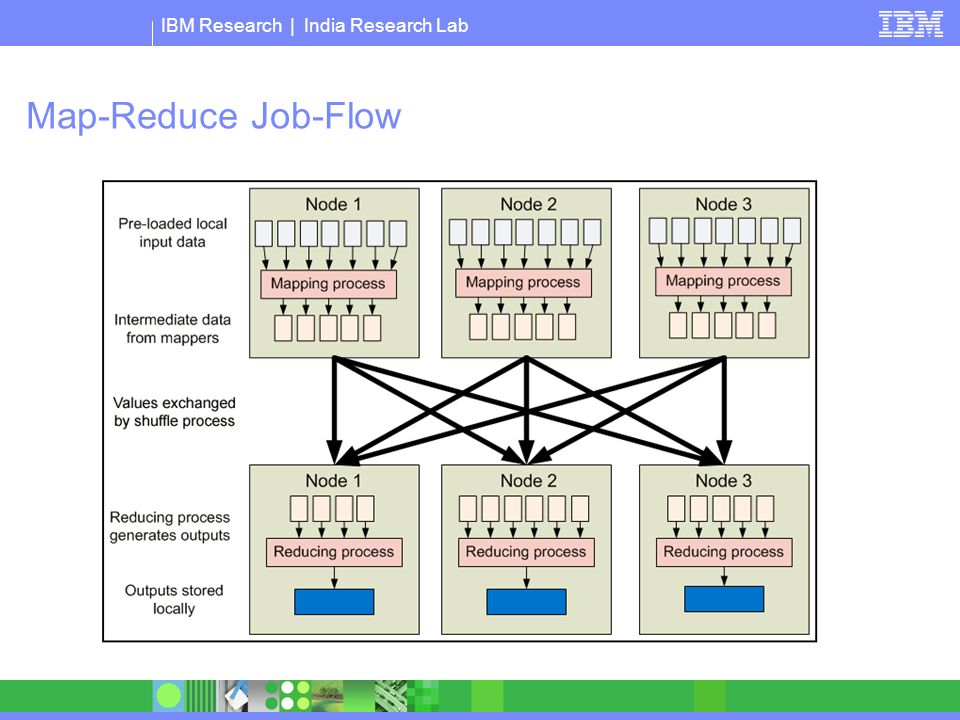Click the green vertical-stripes tile in footer
Screen dimensions: 960x720
[x=201, y=696]
